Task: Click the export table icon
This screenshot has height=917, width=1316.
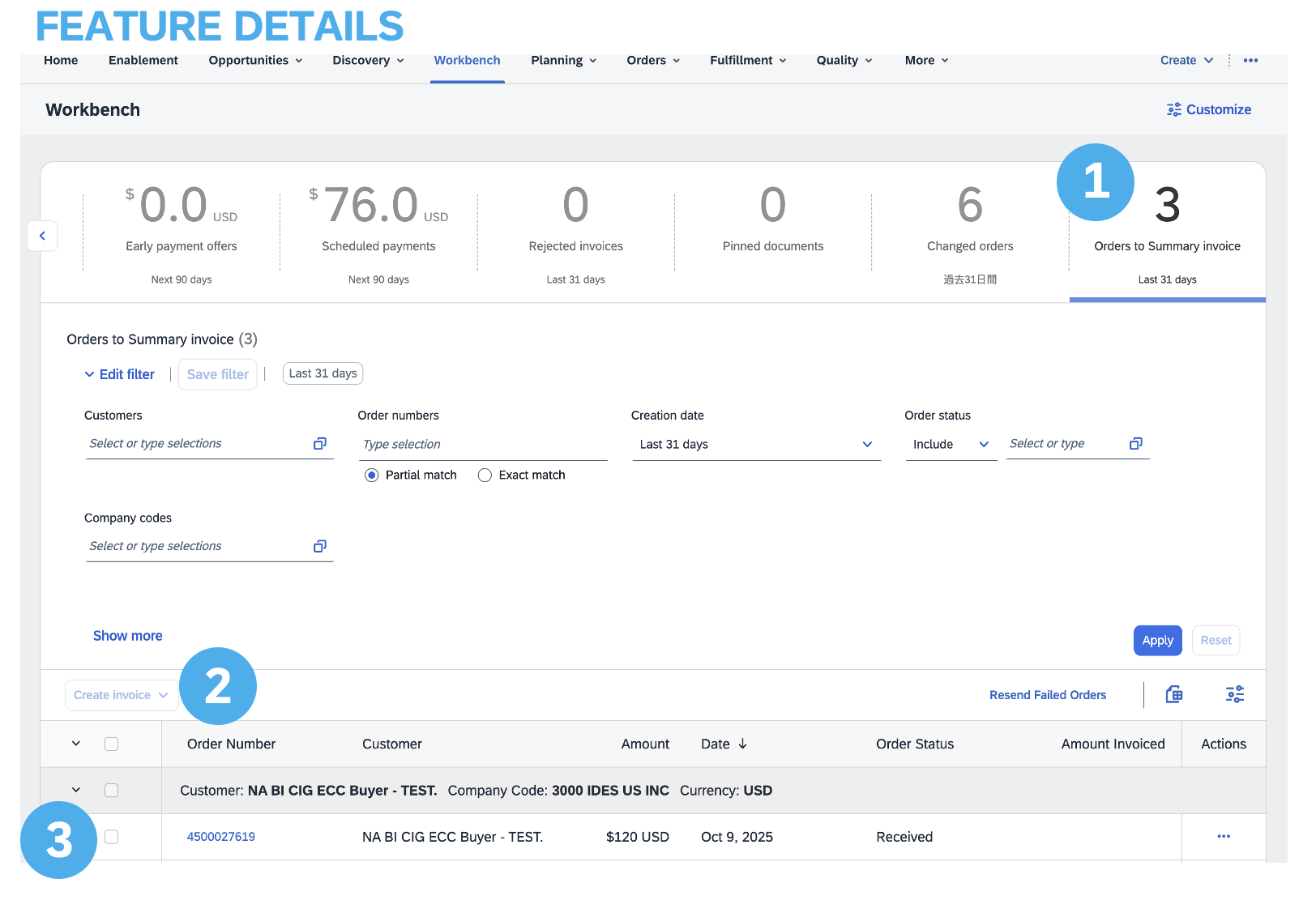Action: coord(1173,694)
